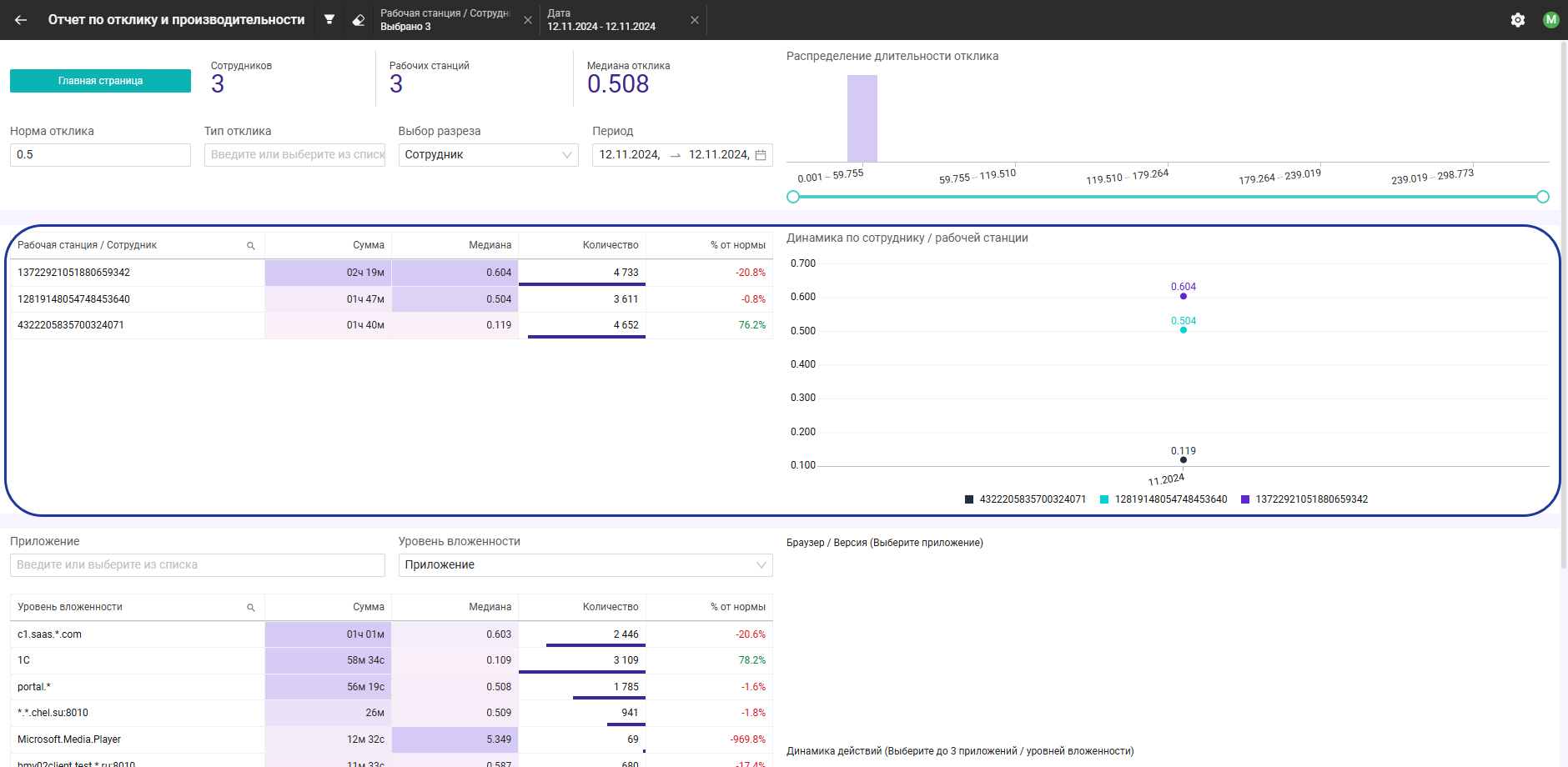1568x767 pixels.
Task: Click the distribution histogram bar
Action: [862, 118]
